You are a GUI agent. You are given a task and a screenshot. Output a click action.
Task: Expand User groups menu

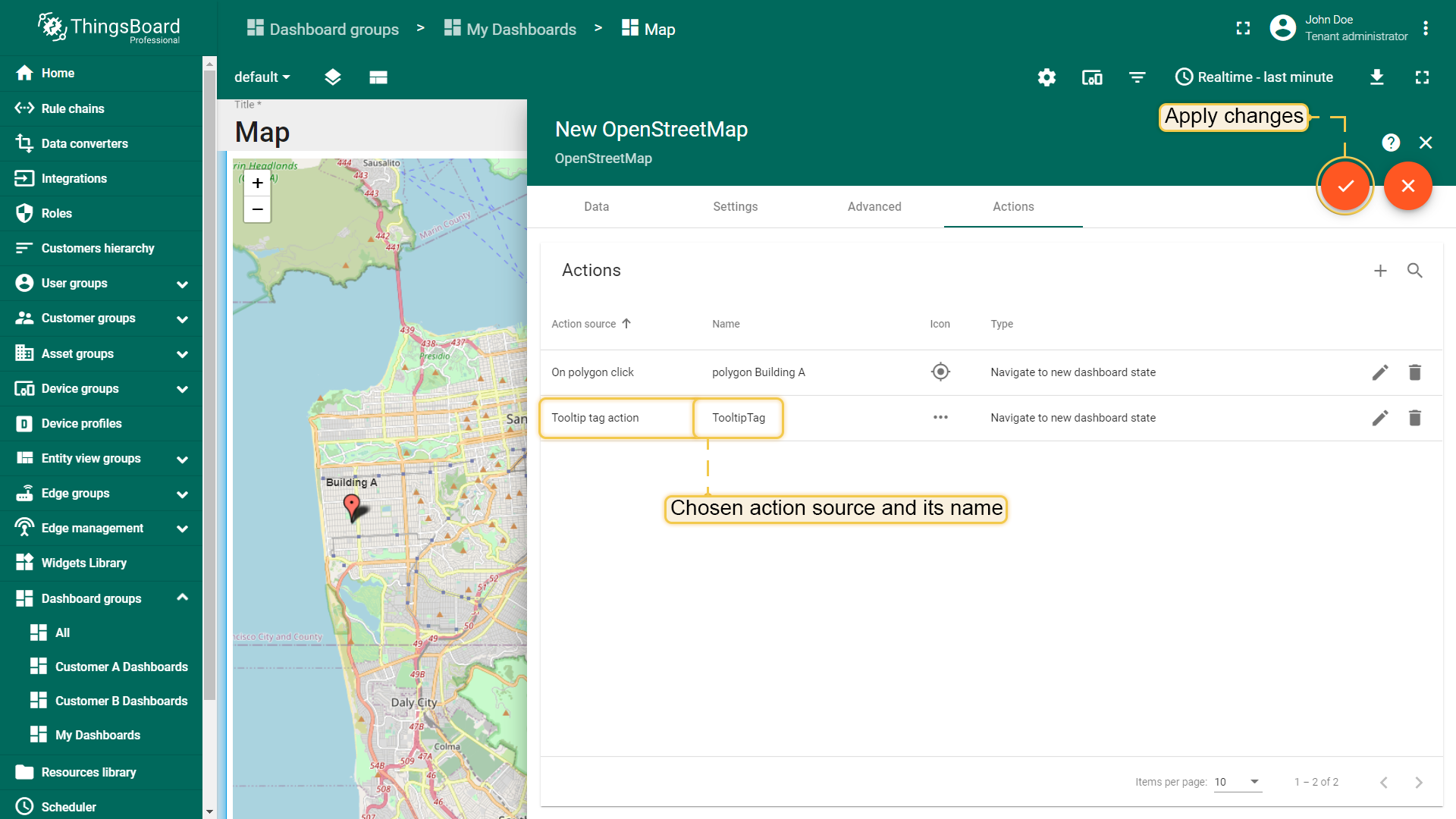102,283
